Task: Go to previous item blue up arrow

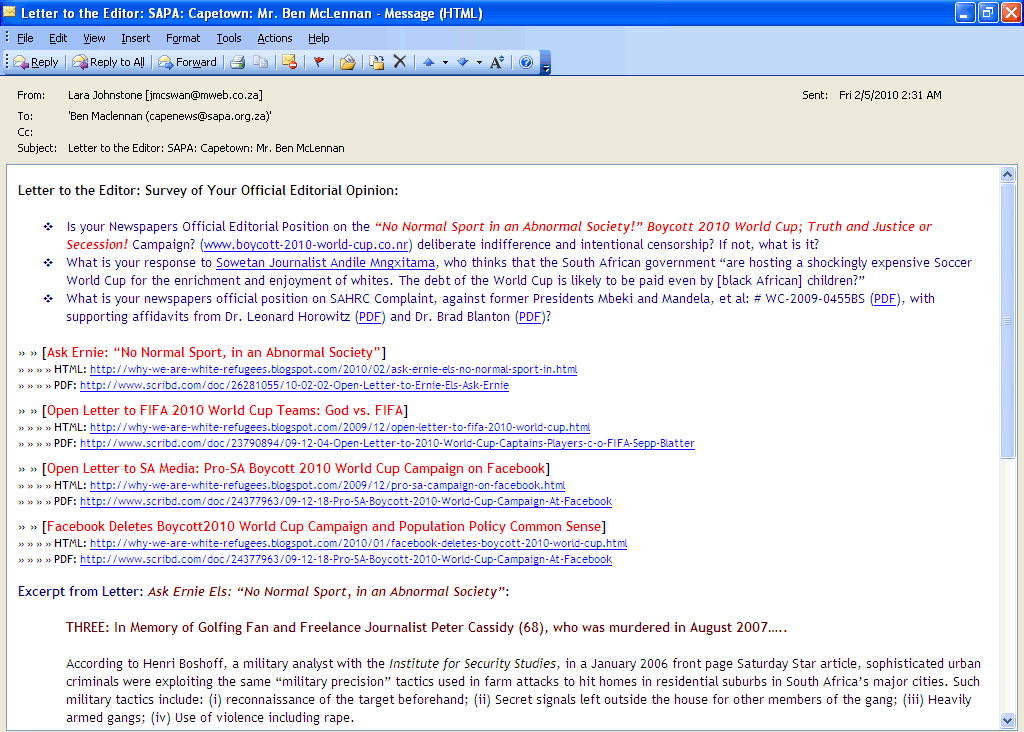Action: [x=428, y=62]
